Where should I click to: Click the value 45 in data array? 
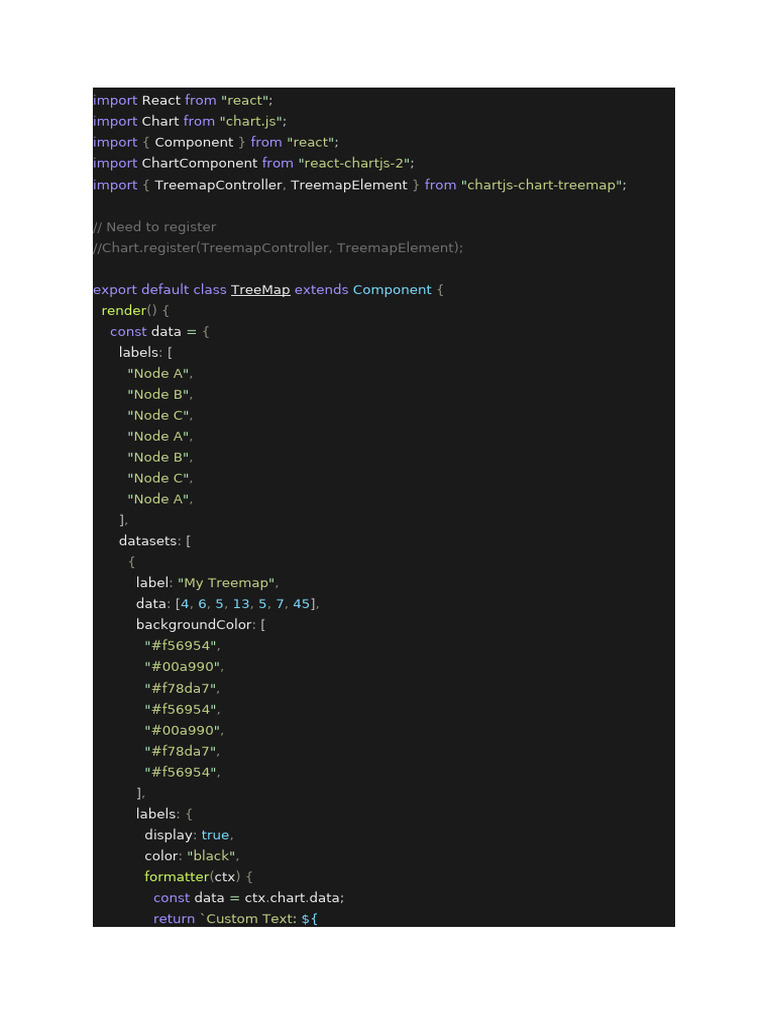coord(301,603)
